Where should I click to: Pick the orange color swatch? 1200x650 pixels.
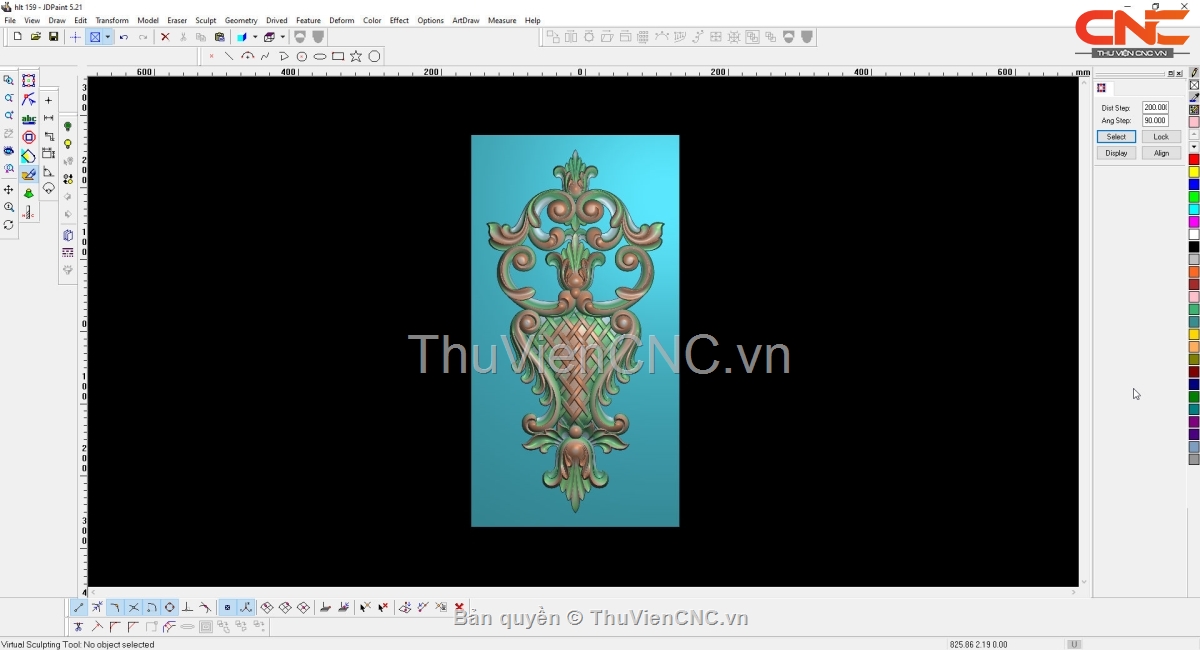(x=1194, y=272)
